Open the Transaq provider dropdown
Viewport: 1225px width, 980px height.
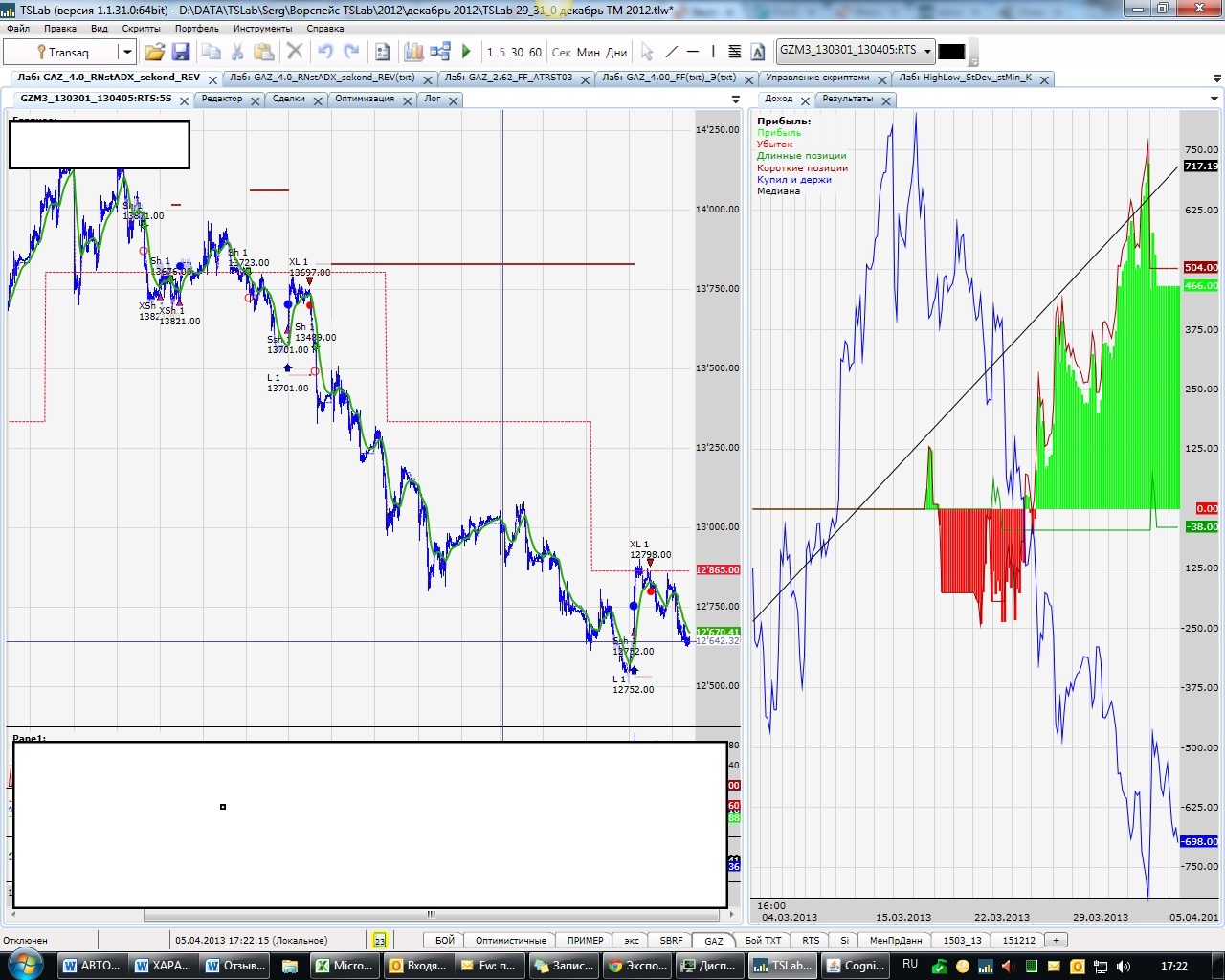[126, 53]
